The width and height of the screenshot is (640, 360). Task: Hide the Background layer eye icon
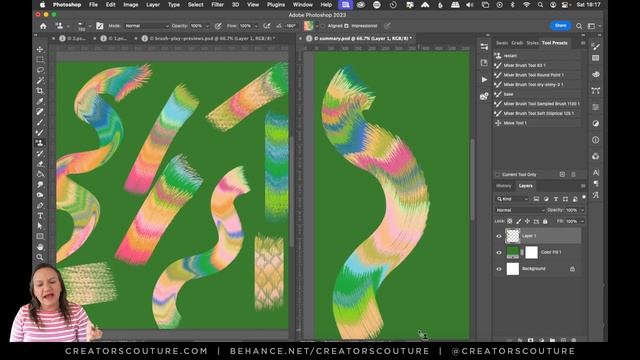click(x=499, y=269)
